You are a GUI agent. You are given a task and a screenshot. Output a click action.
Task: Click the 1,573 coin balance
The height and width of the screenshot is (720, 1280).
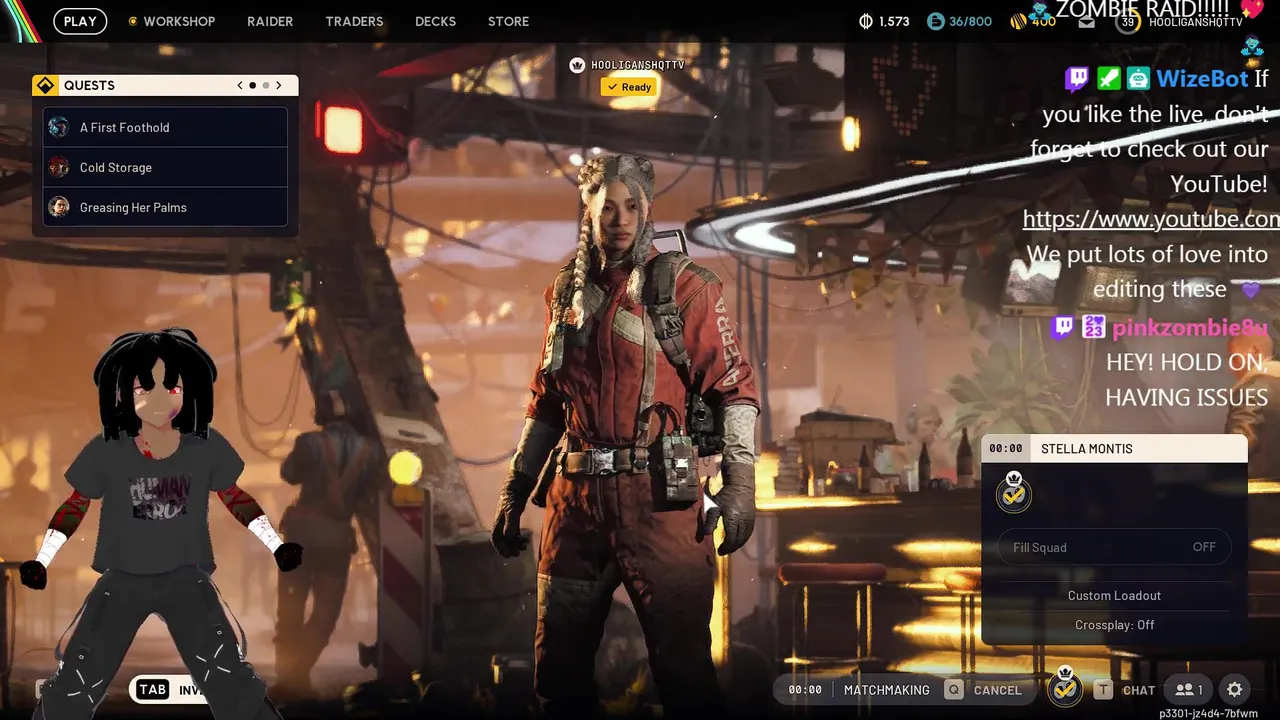[x=894, y=21]
